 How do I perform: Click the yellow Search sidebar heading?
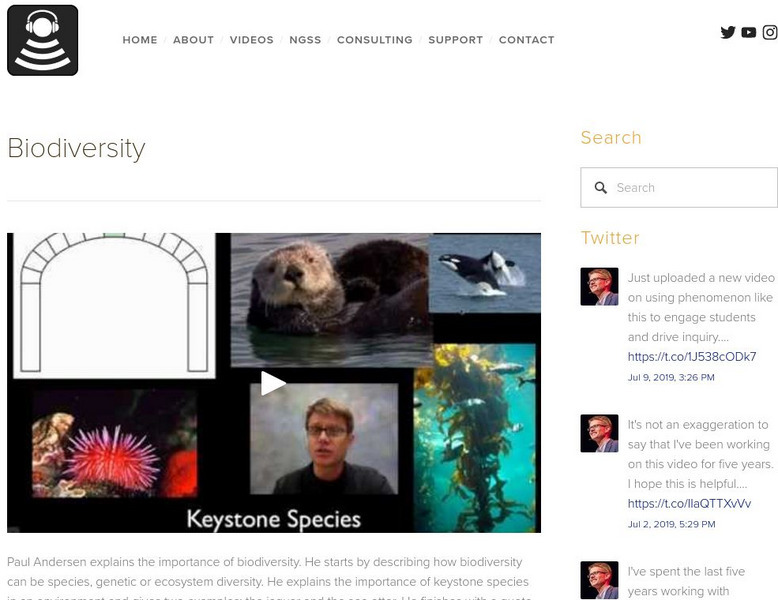pyautogui.click(x=611, y=137)
